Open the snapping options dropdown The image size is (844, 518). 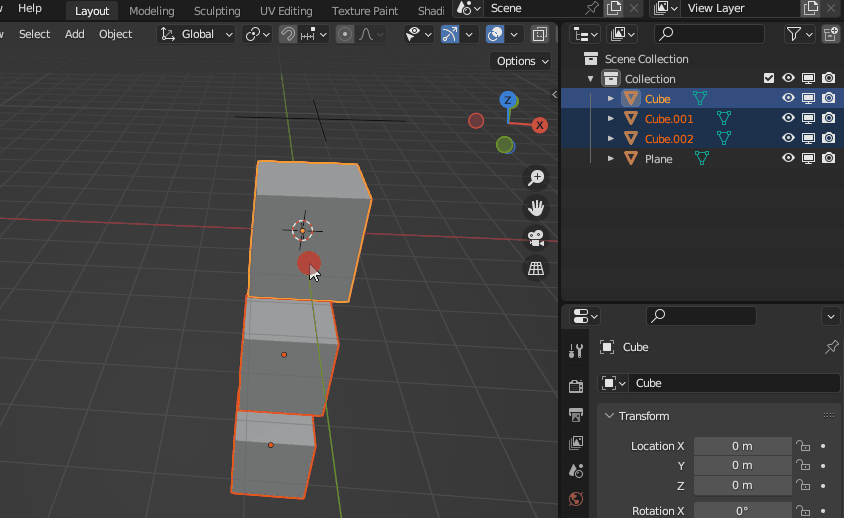point(314,34)
